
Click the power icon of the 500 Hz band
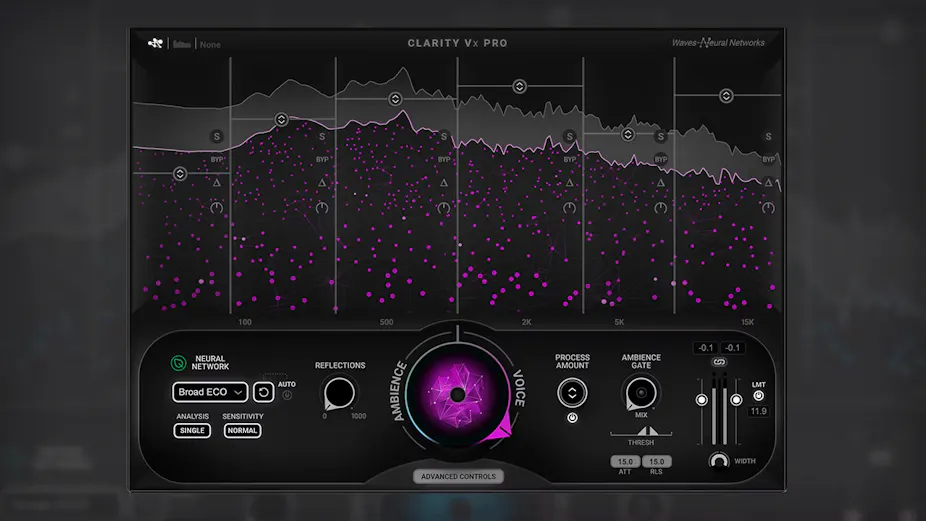coord(444,208)
